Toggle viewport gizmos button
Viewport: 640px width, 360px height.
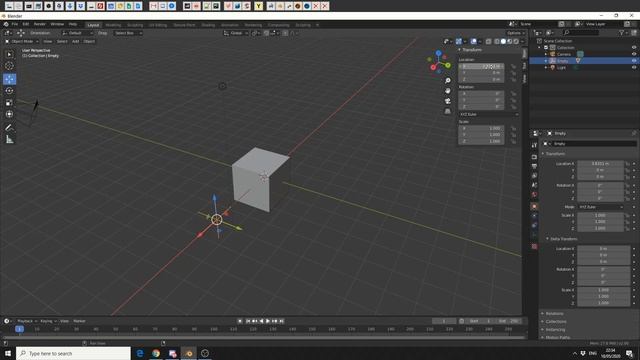click(x=459, y=41)
